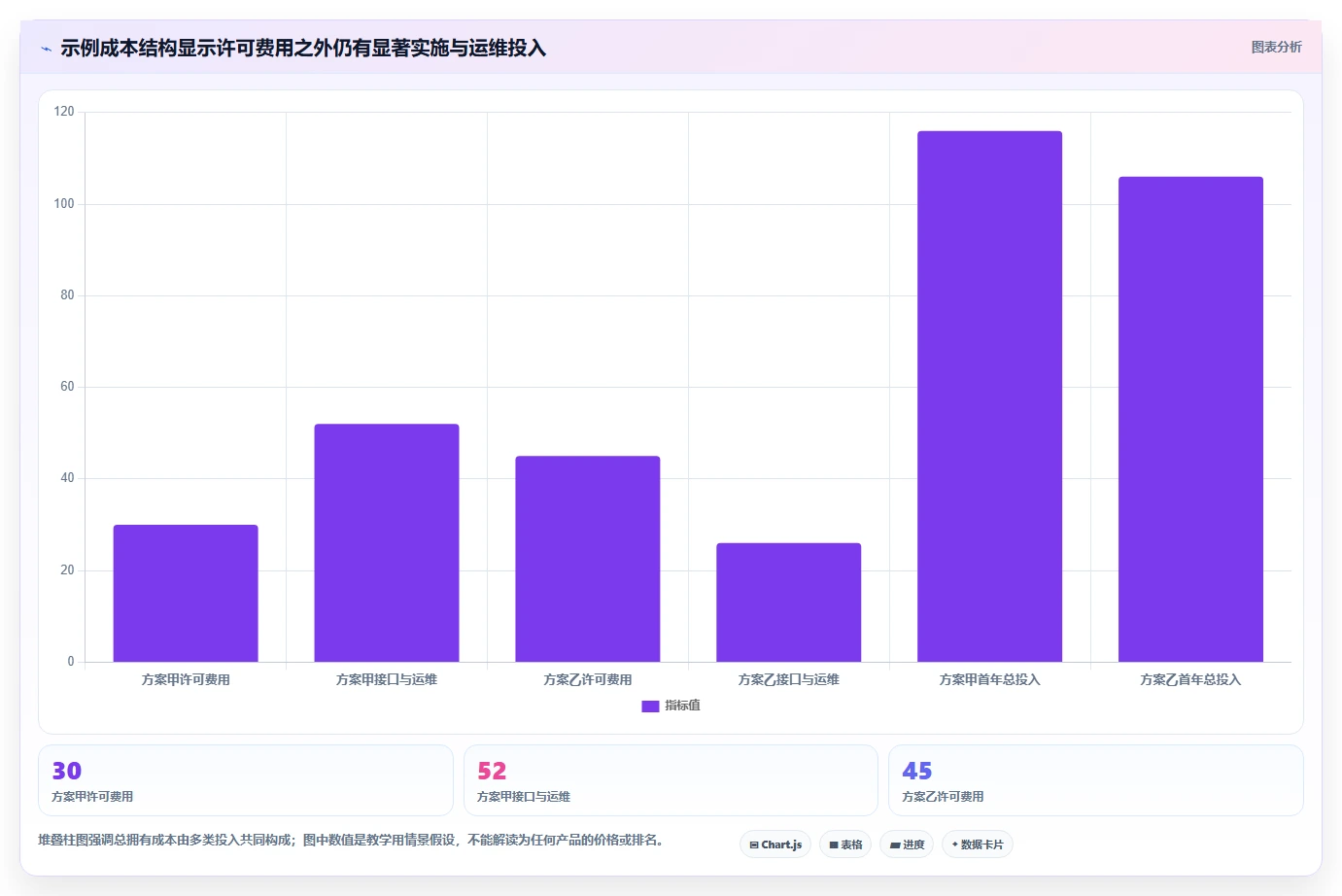Select the 方案甲许可费用 bar
The width and height of the screenshot is (1342, 896).
[186, 593]
